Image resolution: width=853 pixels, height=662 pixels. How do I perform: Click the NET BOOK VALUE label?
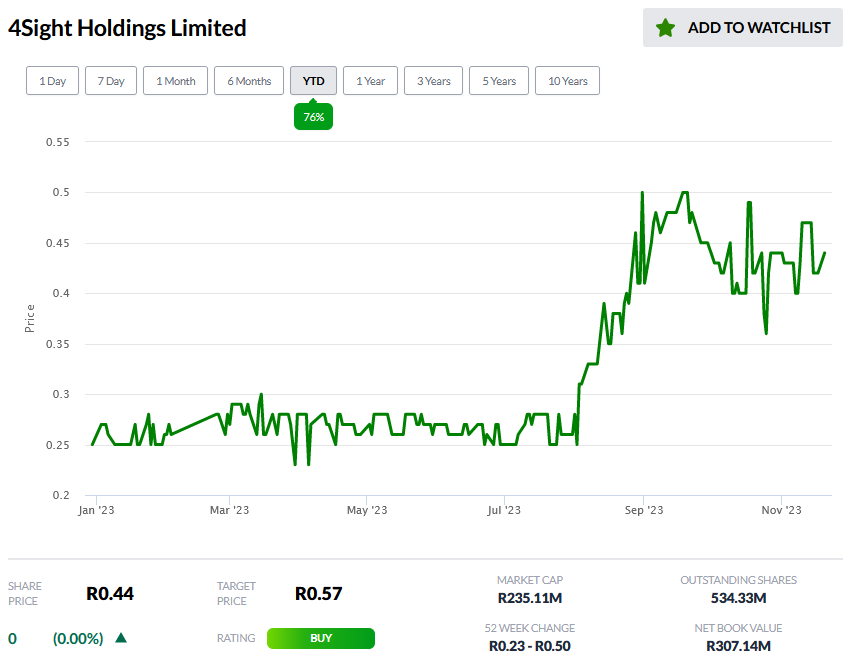tap(738, 628)
